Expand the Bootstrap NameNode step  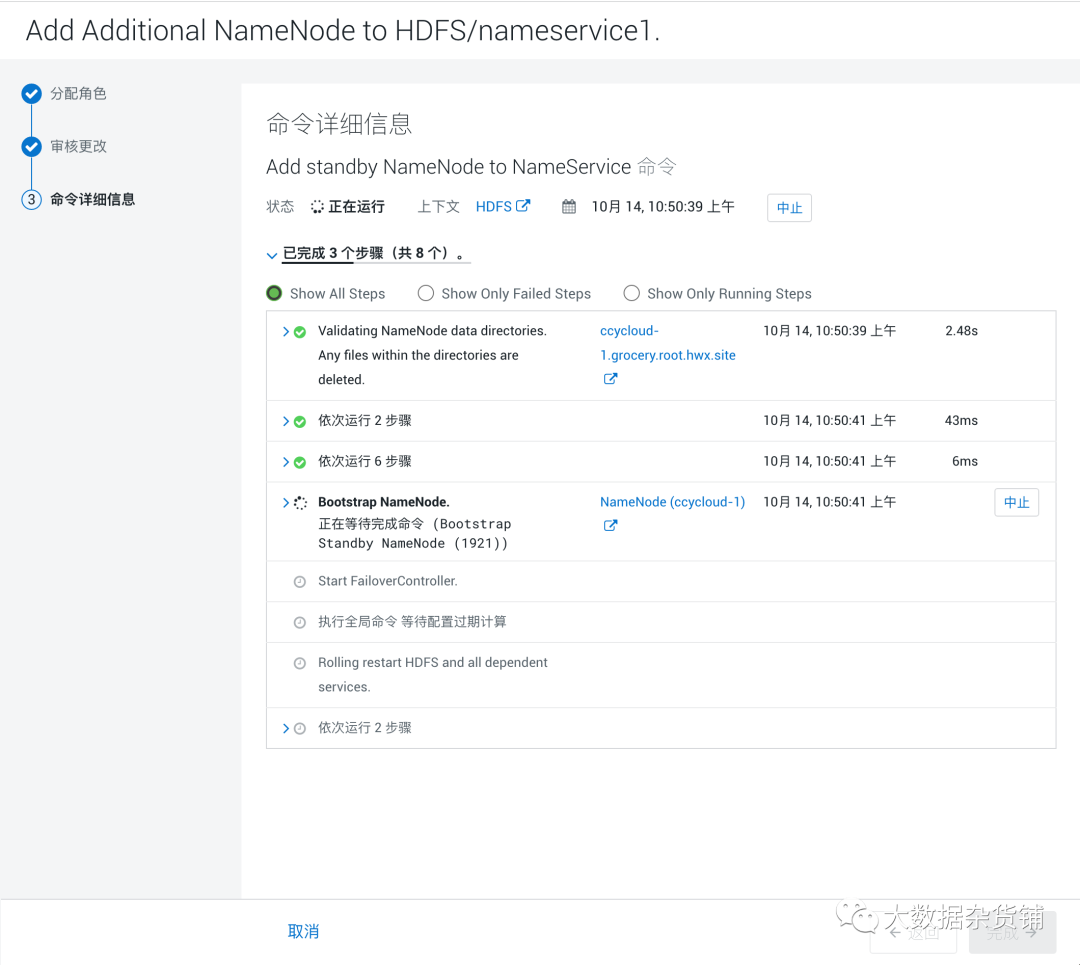286,502
